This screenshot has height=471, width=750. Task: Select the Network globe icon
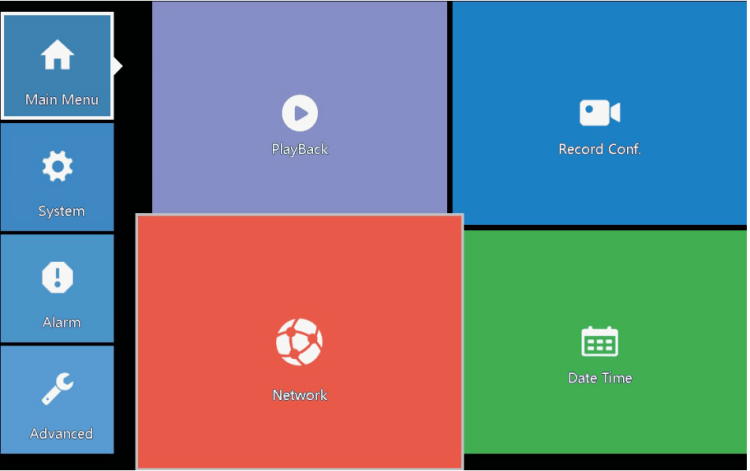(x=299, y=342)
